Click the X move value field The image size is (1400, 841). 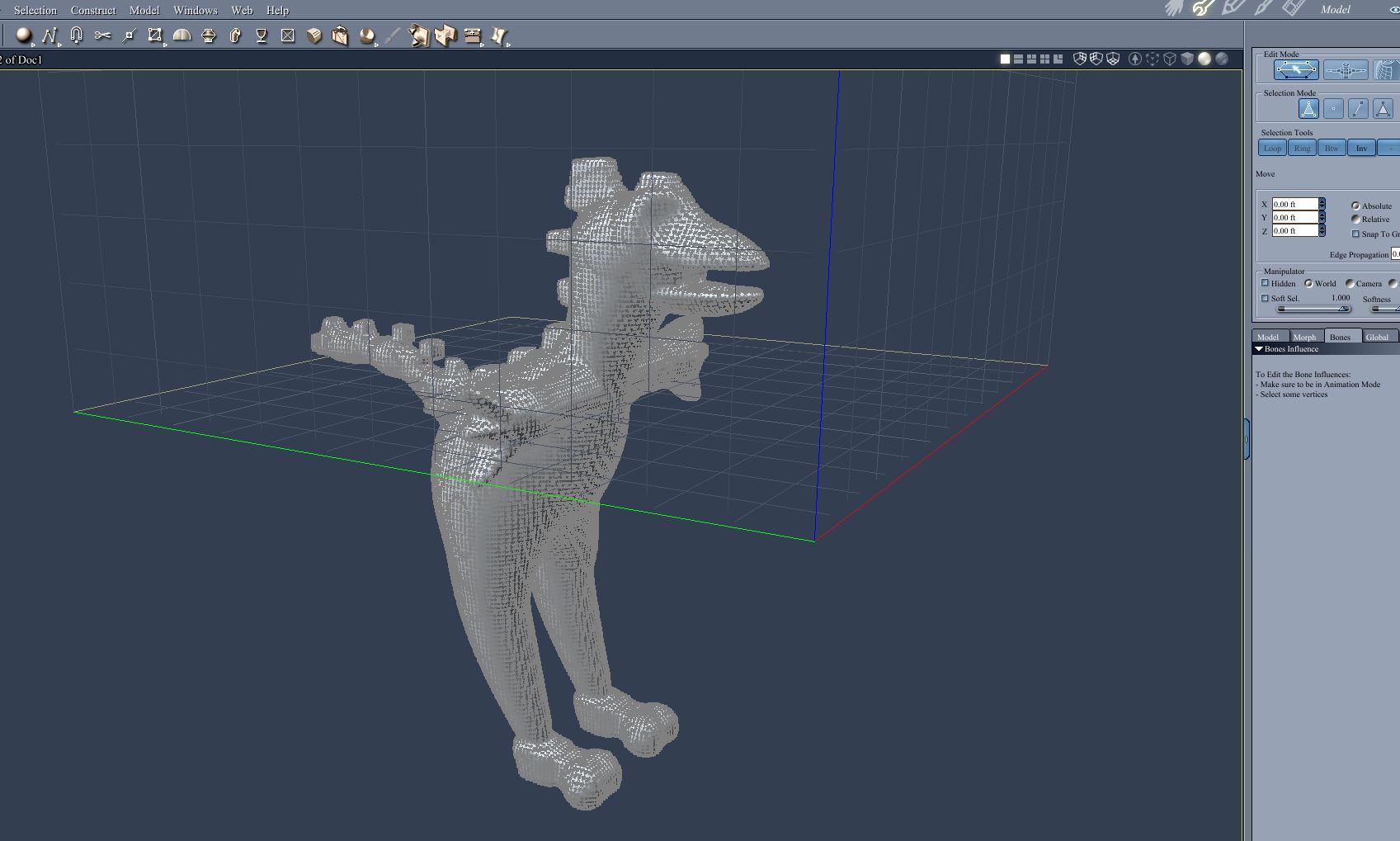pyautogui.click(x=1294, y=204)
